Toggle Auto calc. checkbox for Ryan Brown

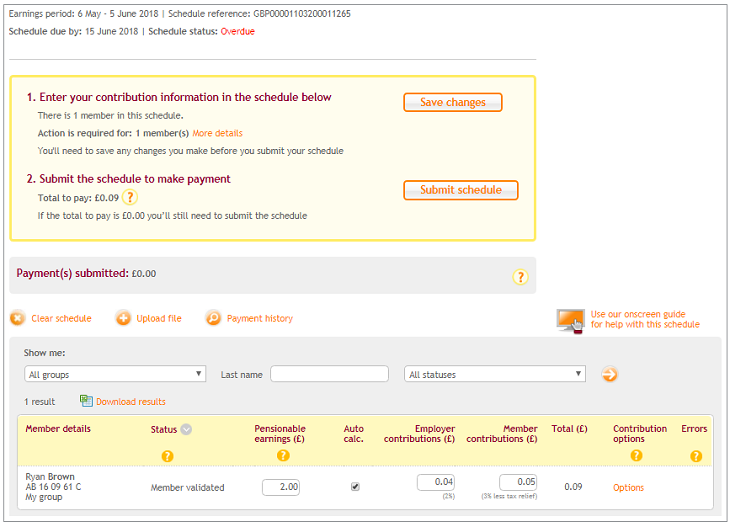pyautogui.click(x=355, y=486)
